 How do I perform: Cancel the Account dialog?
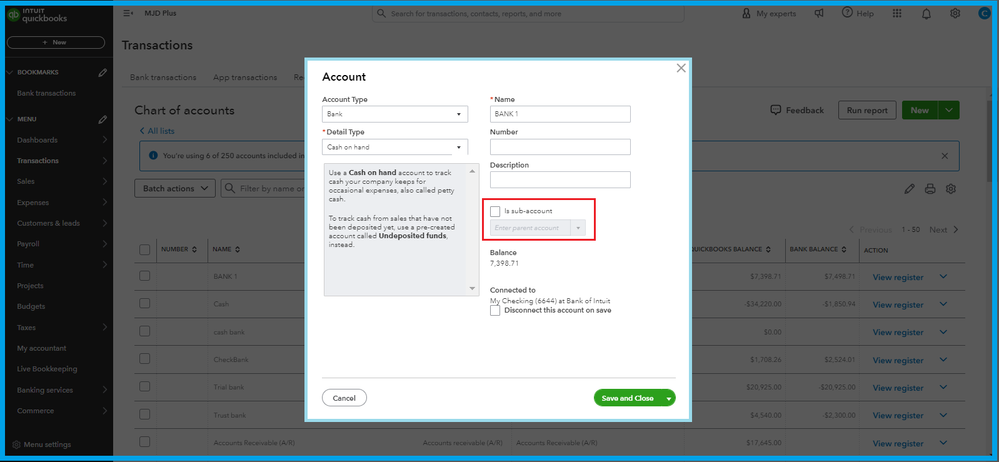(344, 398)
